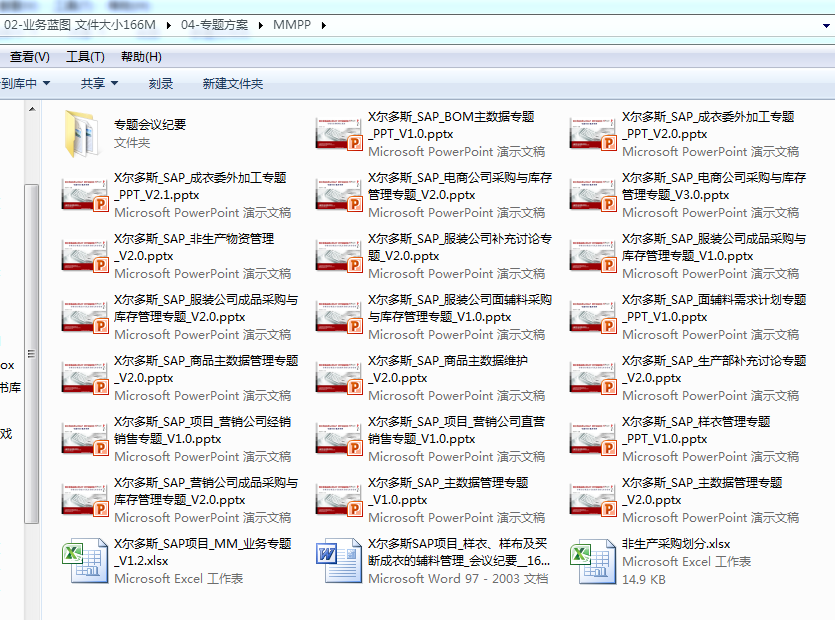The image size is (835, 620).
Task: Select the BOM主数据专题_PPT_V1.0.pptx file icon
Action: click(339, 134)
